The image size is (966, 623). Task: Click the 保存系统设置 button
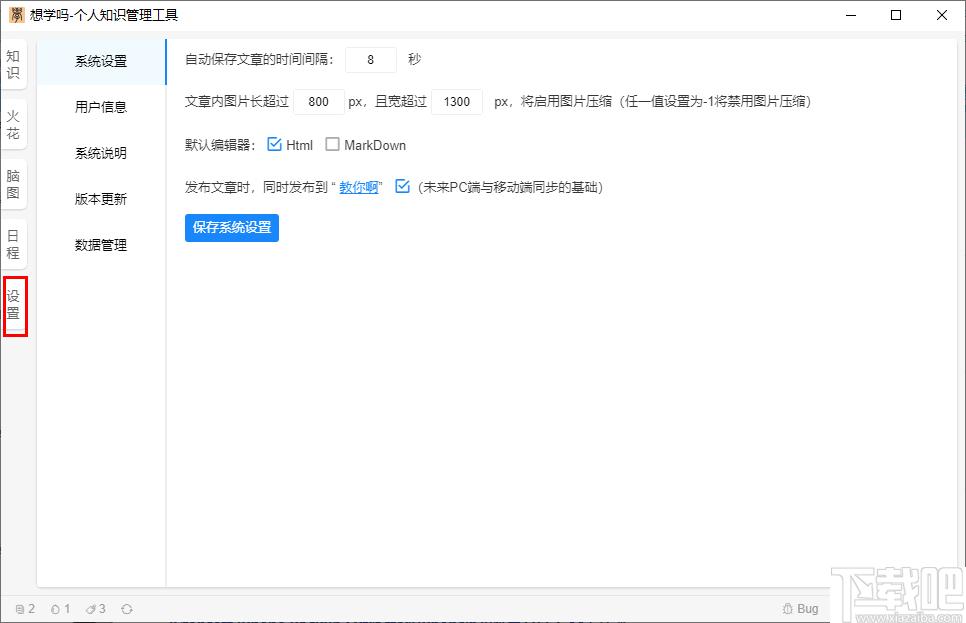232,228
